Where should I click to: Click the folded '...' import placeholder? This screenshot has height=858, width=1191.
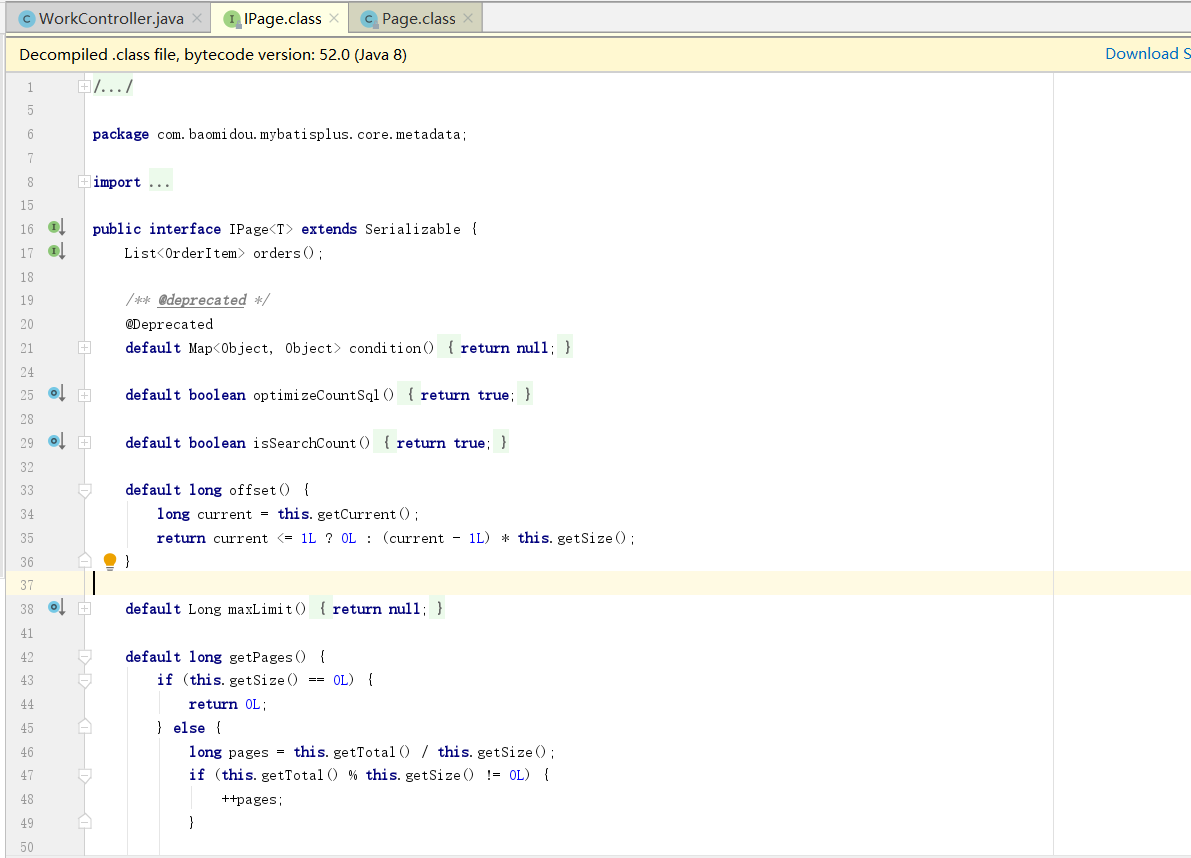pyautogui.click(x=160, y=181)
